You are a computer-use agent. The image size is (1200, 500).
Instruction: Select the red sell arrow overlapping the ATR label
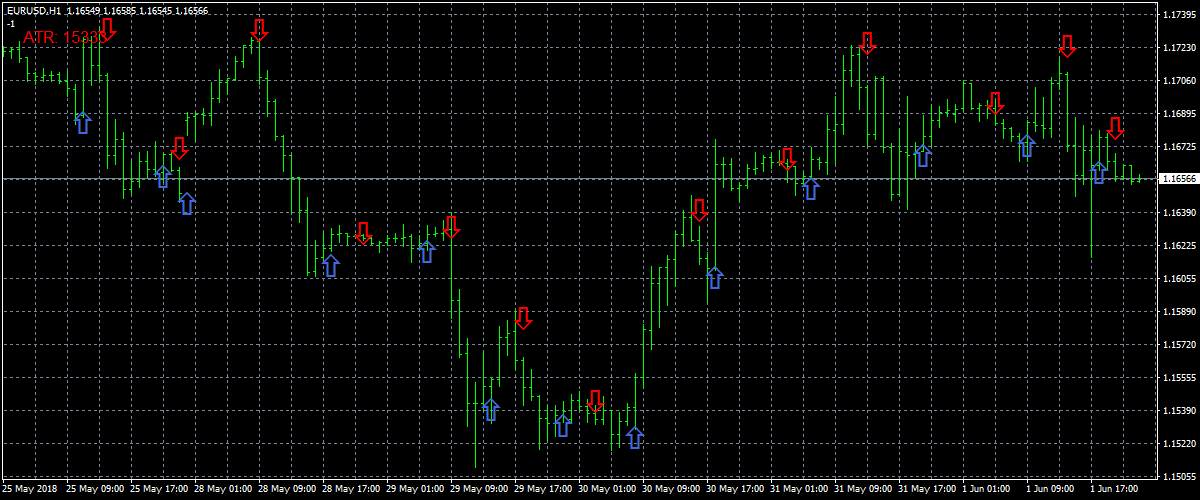[x=107, y=29]
